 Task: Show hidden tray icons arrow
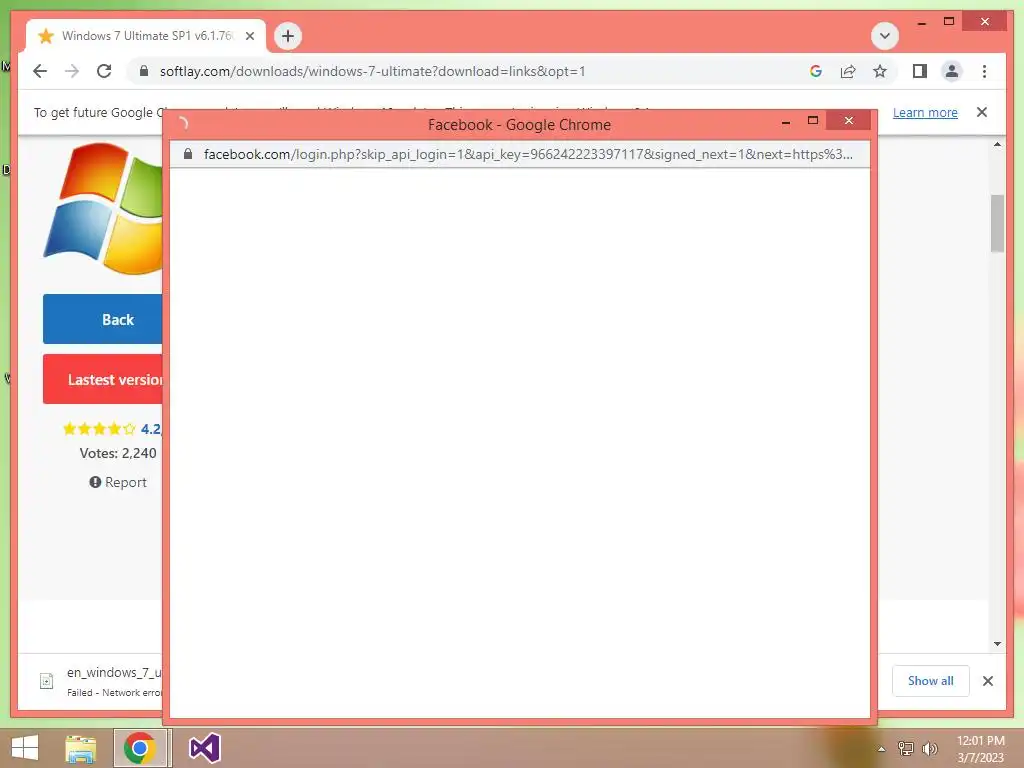coord(881,749)
